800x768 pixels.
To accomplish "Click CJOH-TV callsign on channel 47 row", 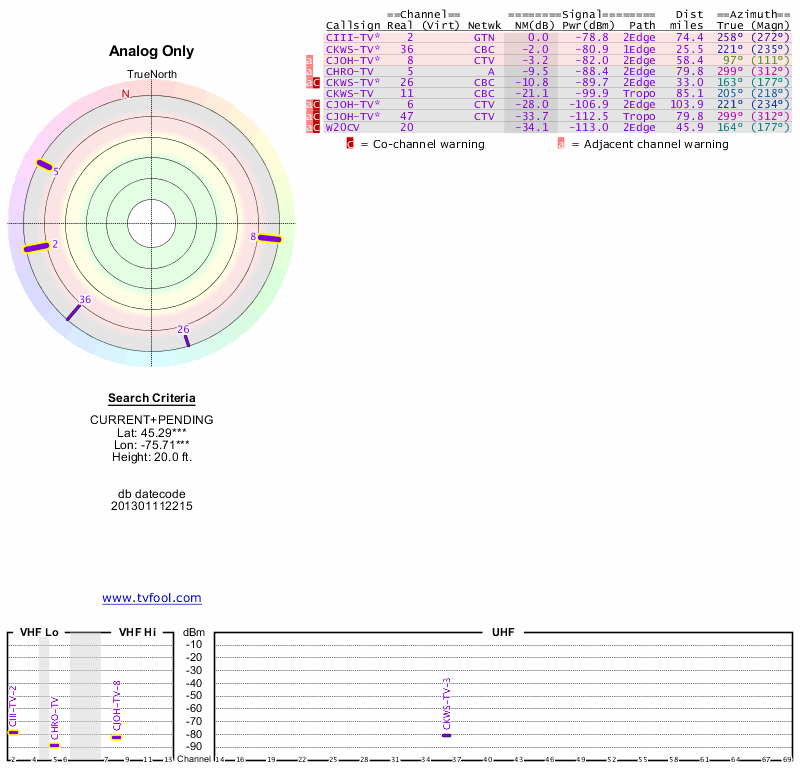I will [353, 116].
